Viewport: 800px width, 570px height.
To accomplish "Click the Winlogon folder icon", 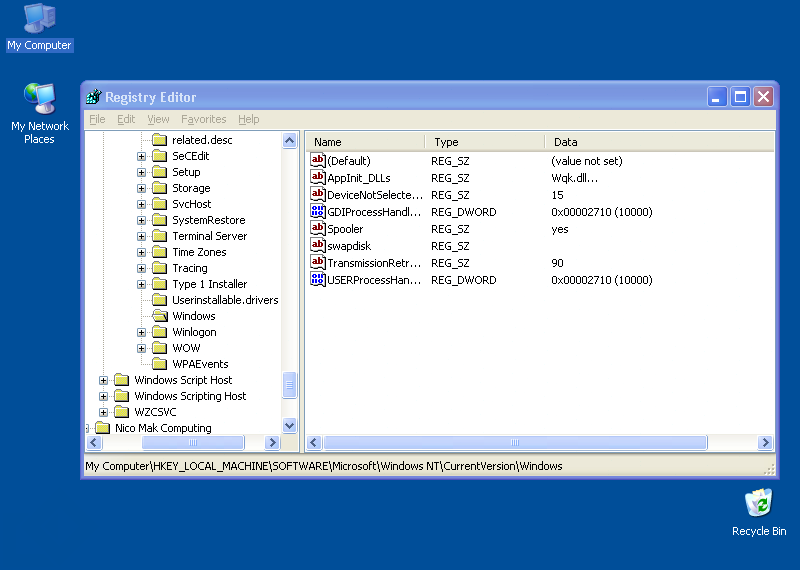I will coord(160,332).
